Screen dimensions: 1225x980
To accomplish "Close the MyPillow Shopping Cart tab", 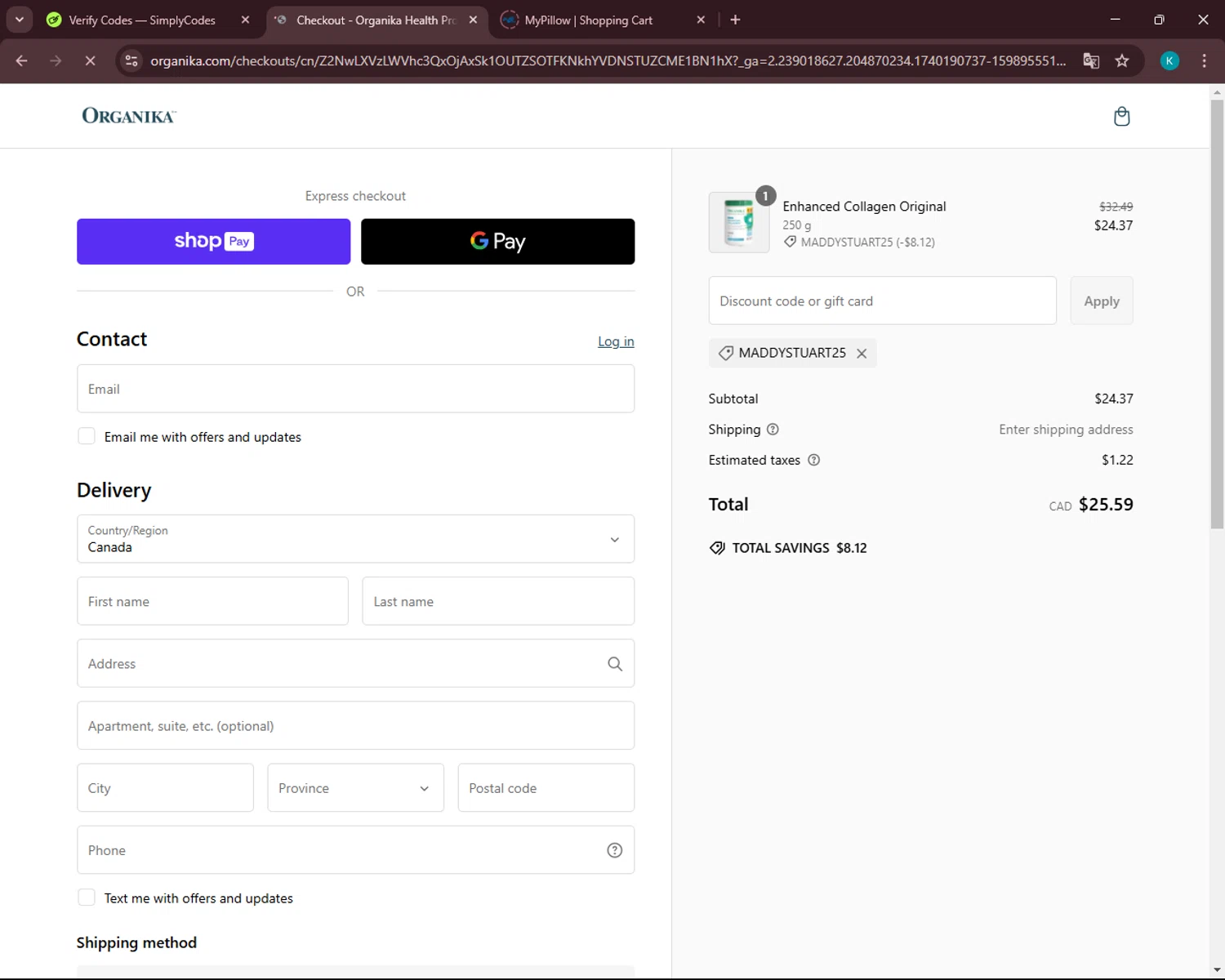I will [701, 20].
